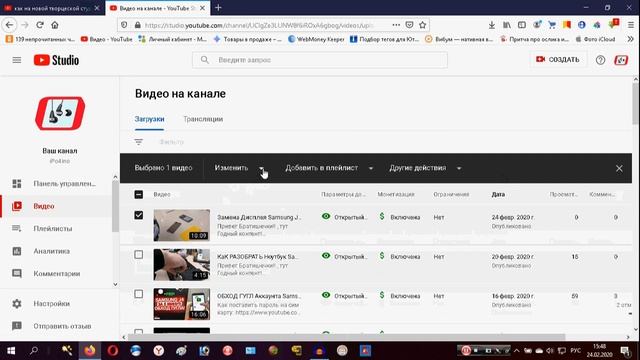Screen dimensions: 640x360
Task: Open Аналитика in the sidebar
Action: pos(56,251)
